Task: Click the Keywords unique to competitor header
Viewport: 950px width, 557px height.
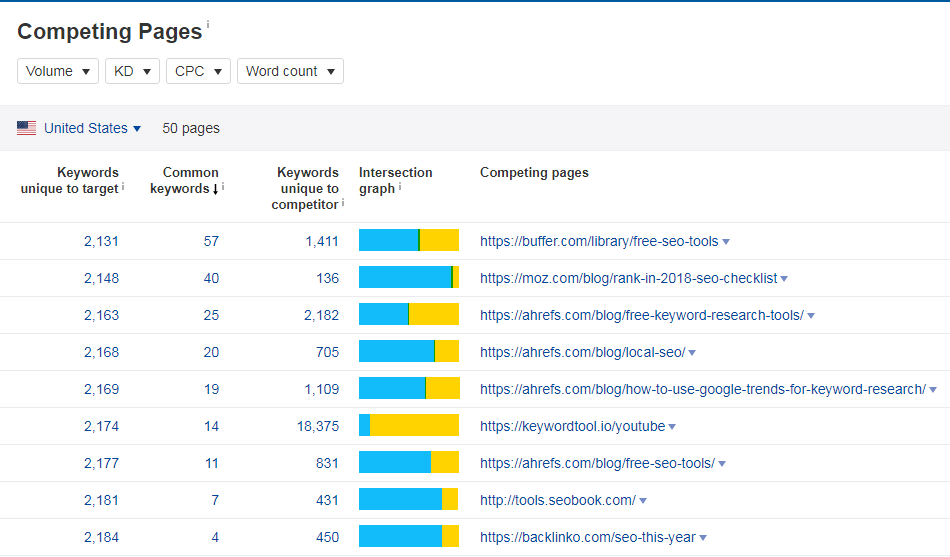Action: click(x=305, y=188)
